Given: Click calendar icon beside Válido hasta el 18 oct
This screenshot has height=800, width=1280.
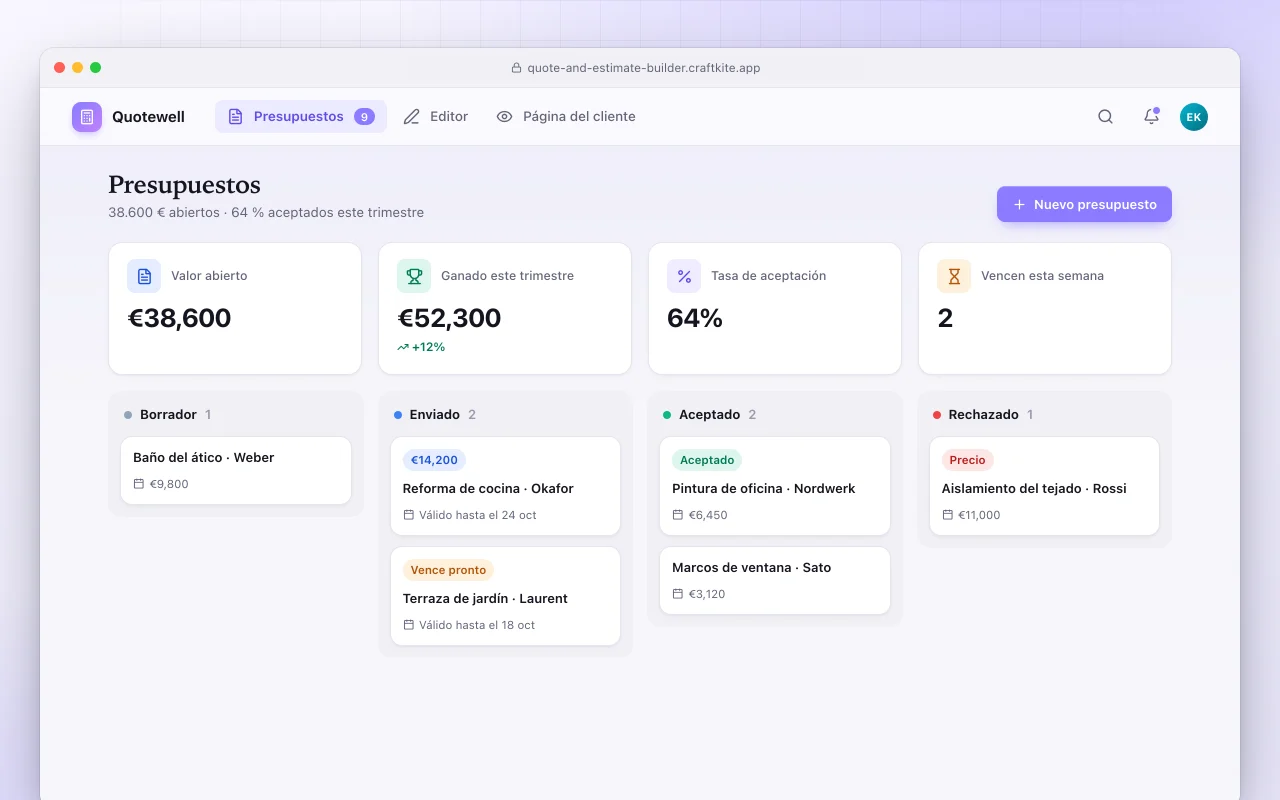Looking at the screenshot, I should 409,625.
